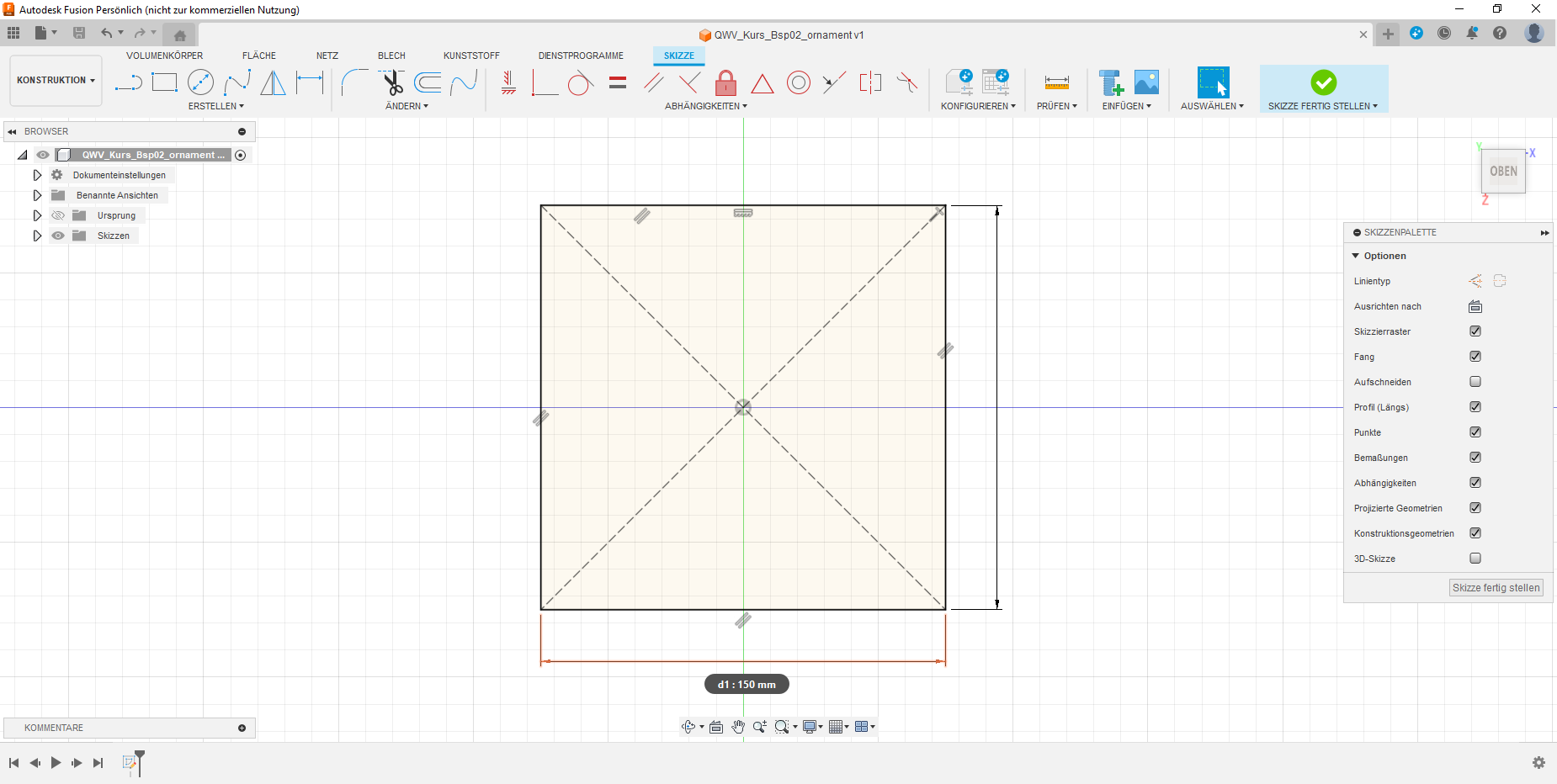
Task: Expand the Skizzen folder in browser
Action: click(x=37, y=236)
